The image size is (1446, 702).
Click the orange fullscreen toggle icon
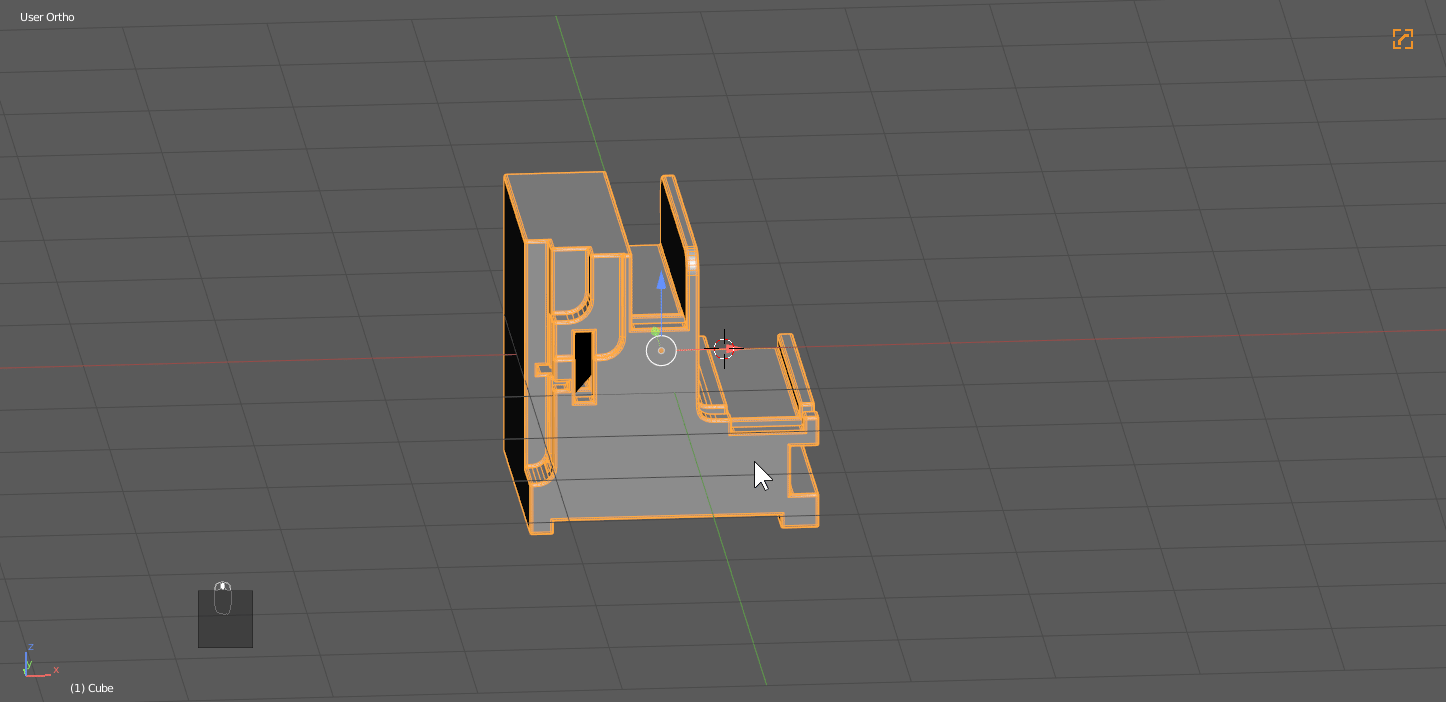(x=1402, y=39)
